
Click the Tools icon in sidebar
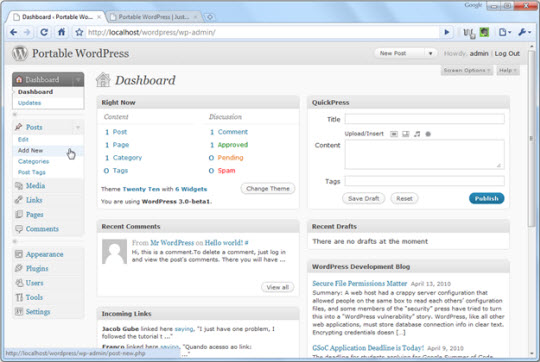click(x=19, y=297)
